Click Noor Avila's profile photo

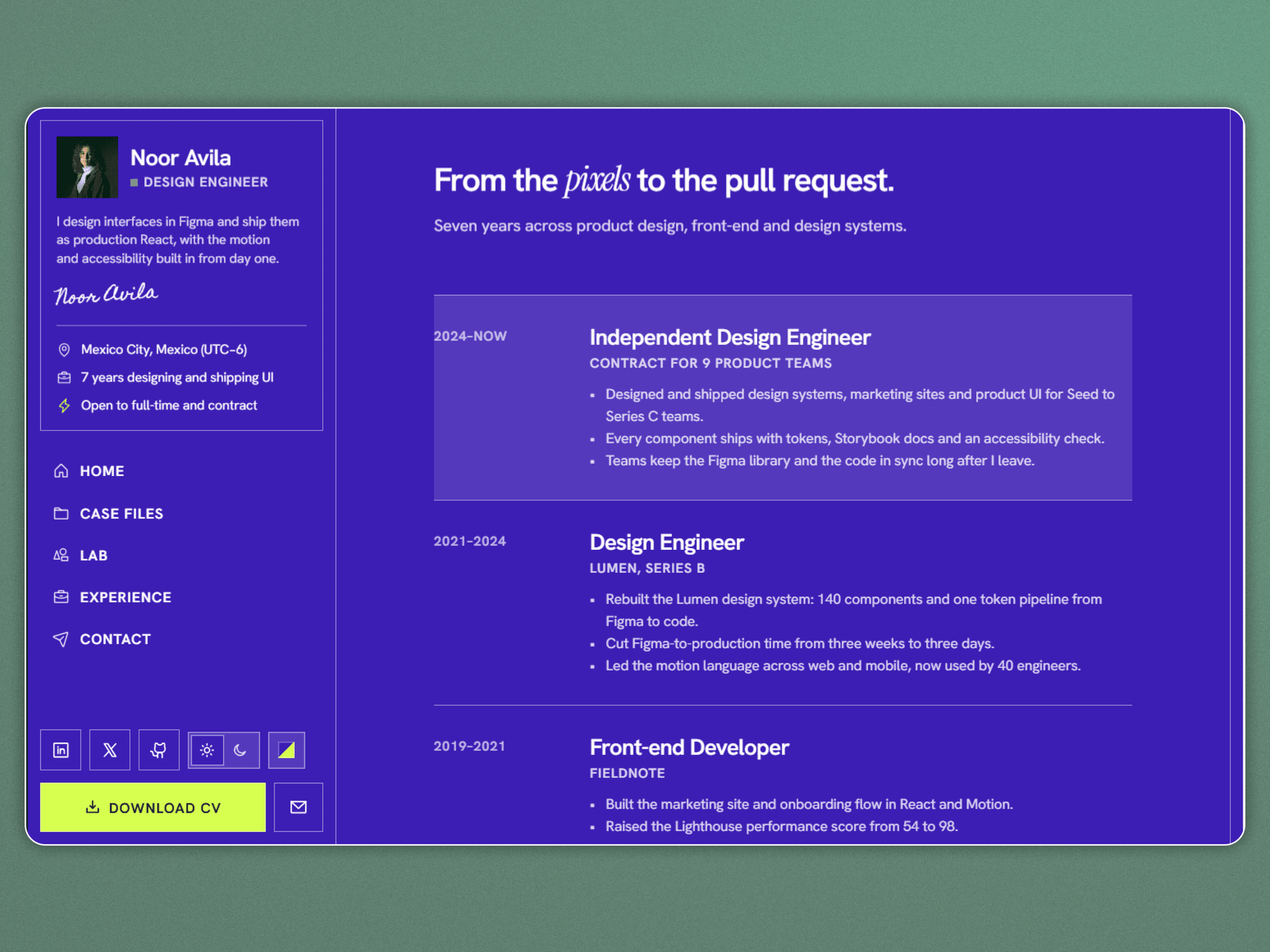[x=87, y=167]
